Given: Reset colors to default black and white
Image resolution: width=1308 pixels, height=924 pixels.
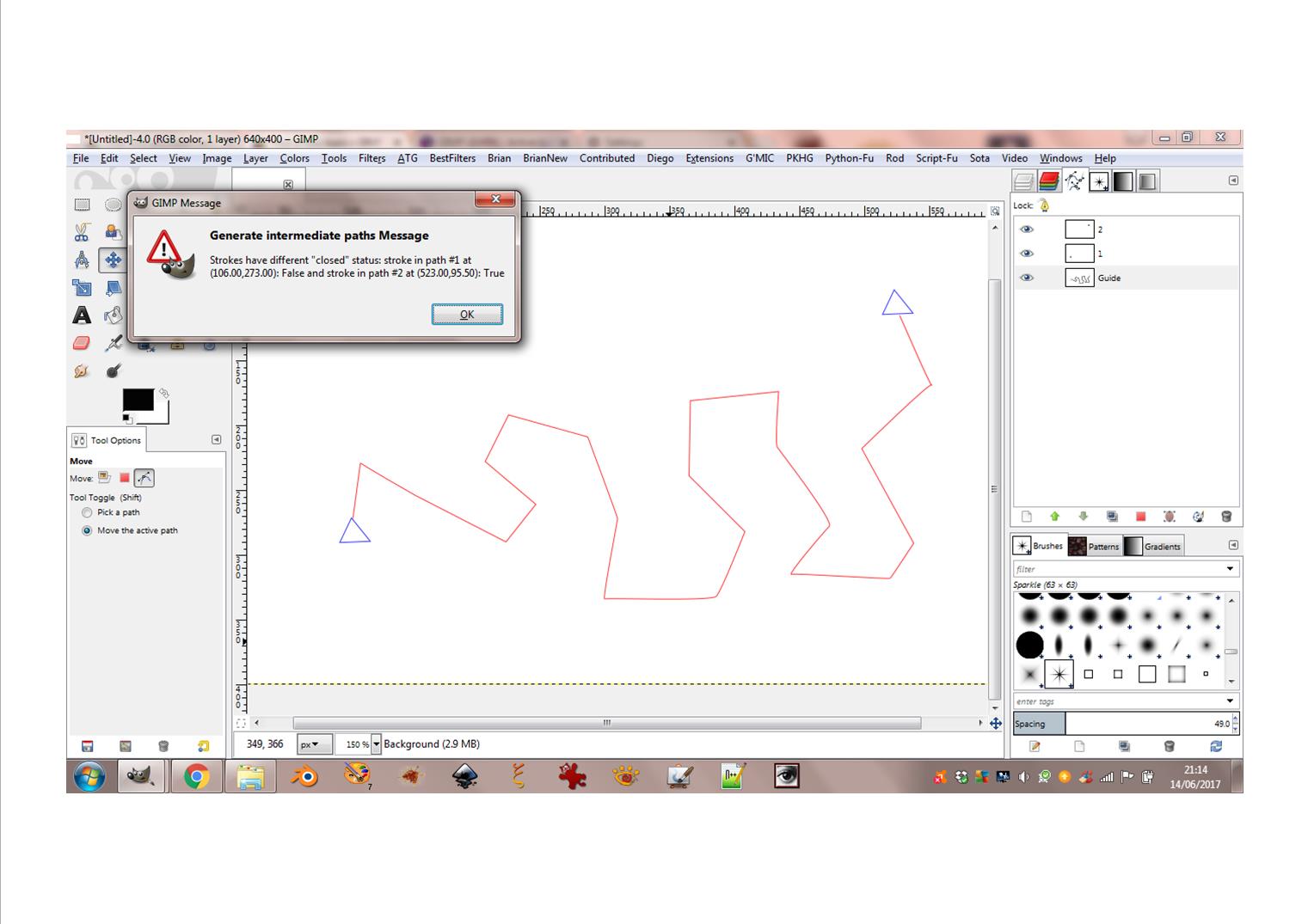Looking at the screenshot, I should click(x=126, y=419).
